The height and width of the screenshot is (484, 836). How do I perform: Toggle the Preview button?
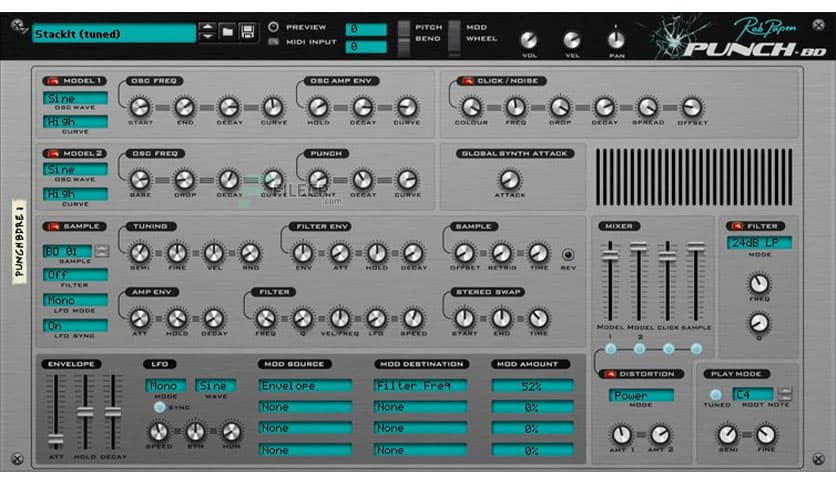click(274, 27)
